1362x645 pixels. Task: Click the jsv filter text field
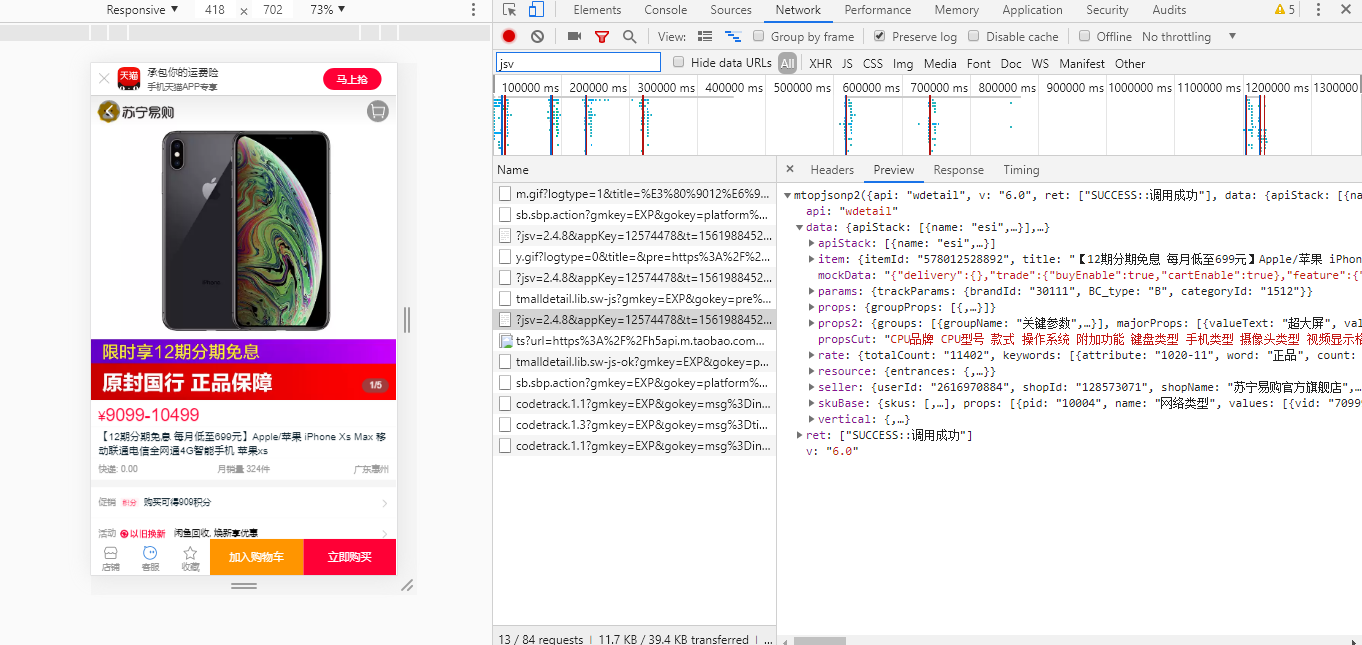point(578,62)
